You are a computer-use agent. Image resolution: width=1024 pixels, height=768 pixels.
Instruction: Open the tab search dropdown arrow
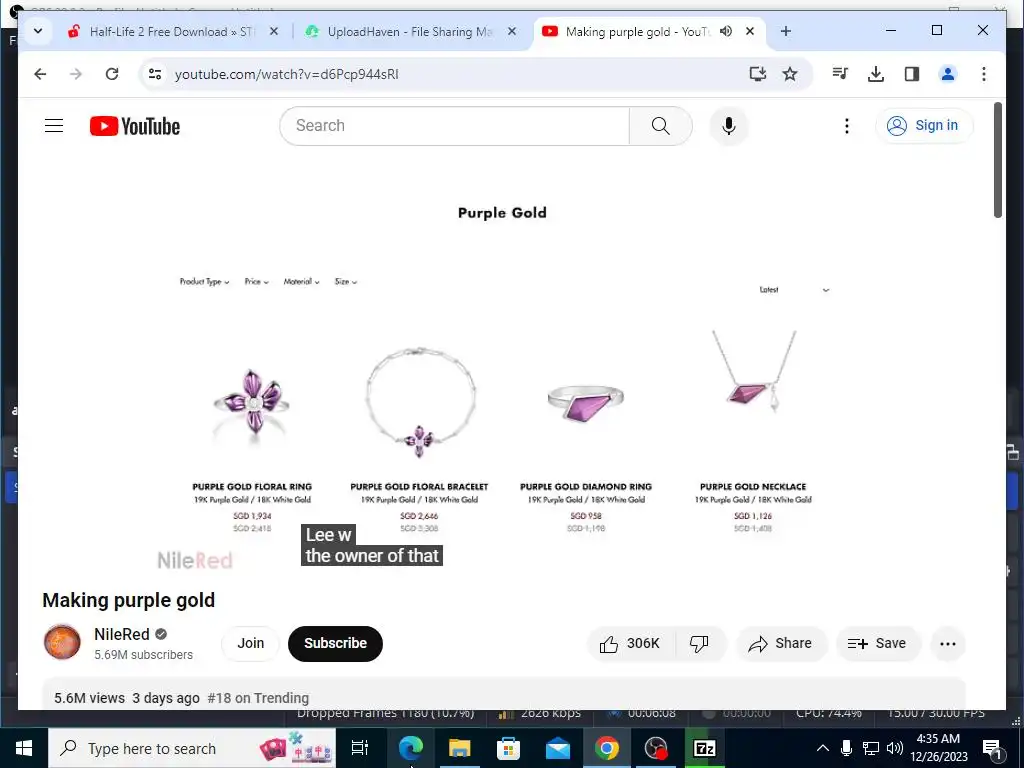(38, 31)
